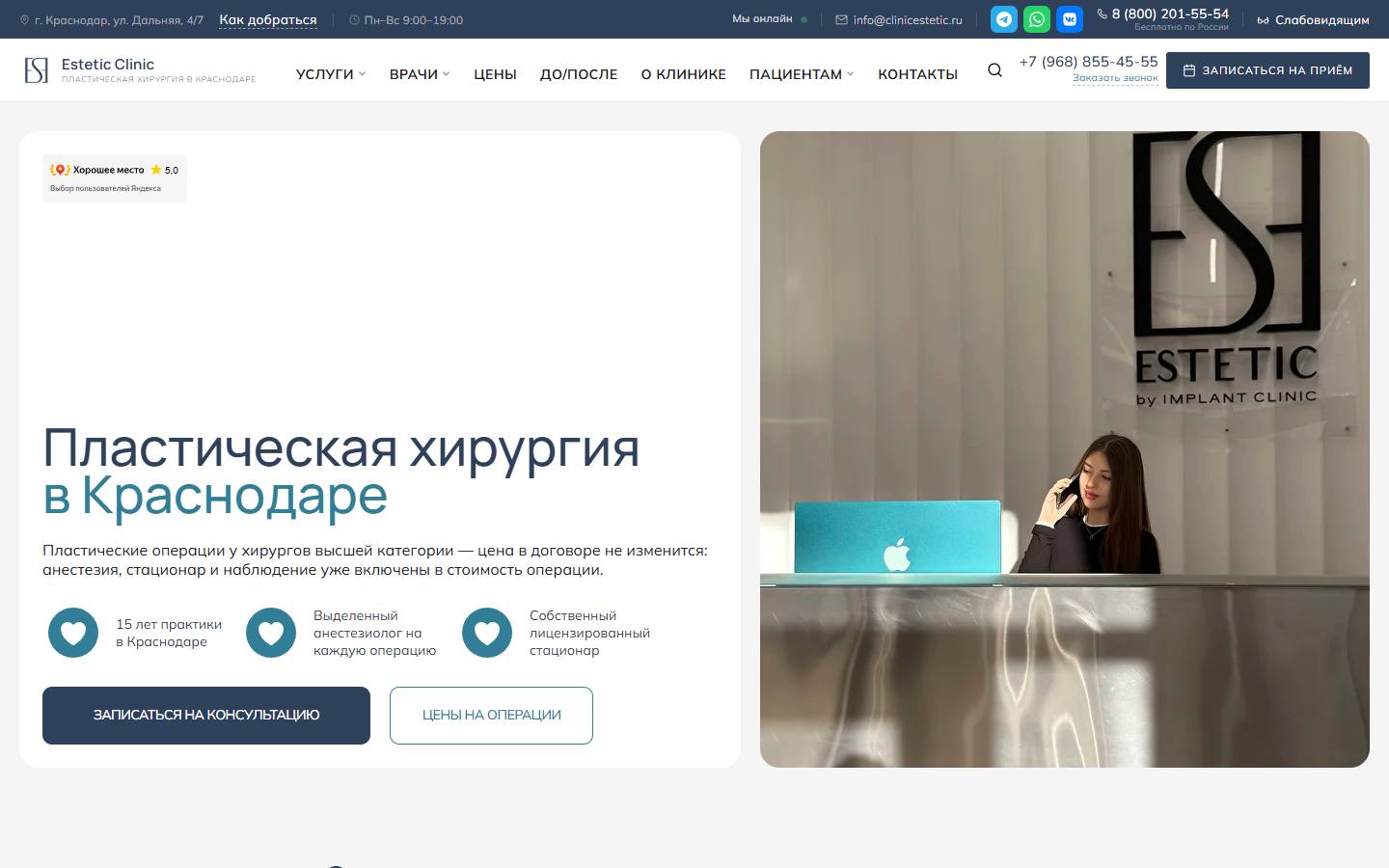Click the clock icon beside working hours
Screen dimensions: 1389x868
click(354, 19)
